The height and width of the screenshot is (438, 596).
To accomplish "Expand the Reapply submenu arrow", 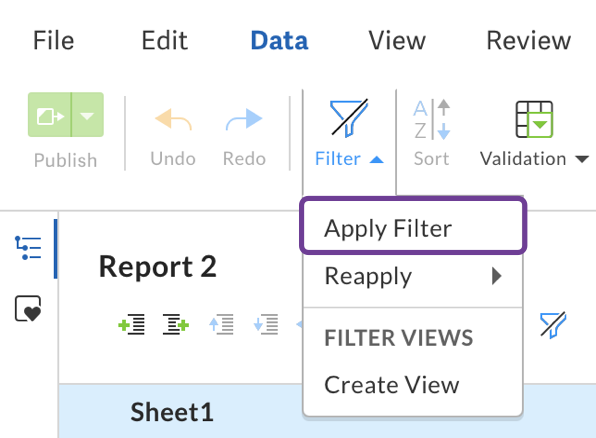I will pos(496,276).
